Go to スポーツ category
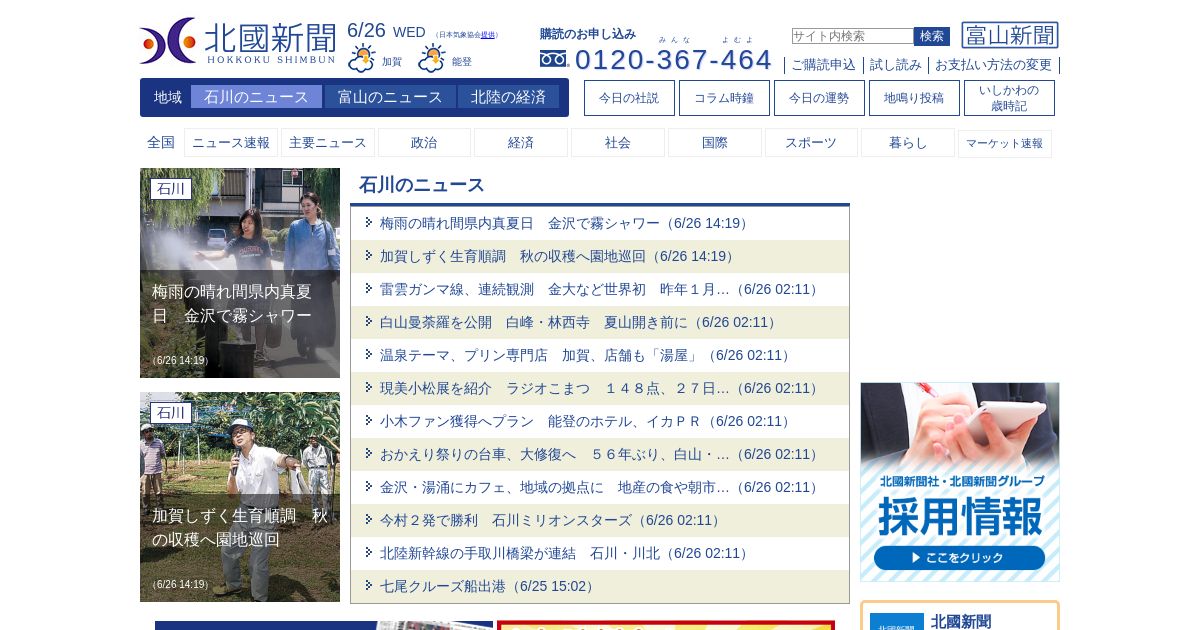This screenshot has height=630, width=1200. click(811, 143)
